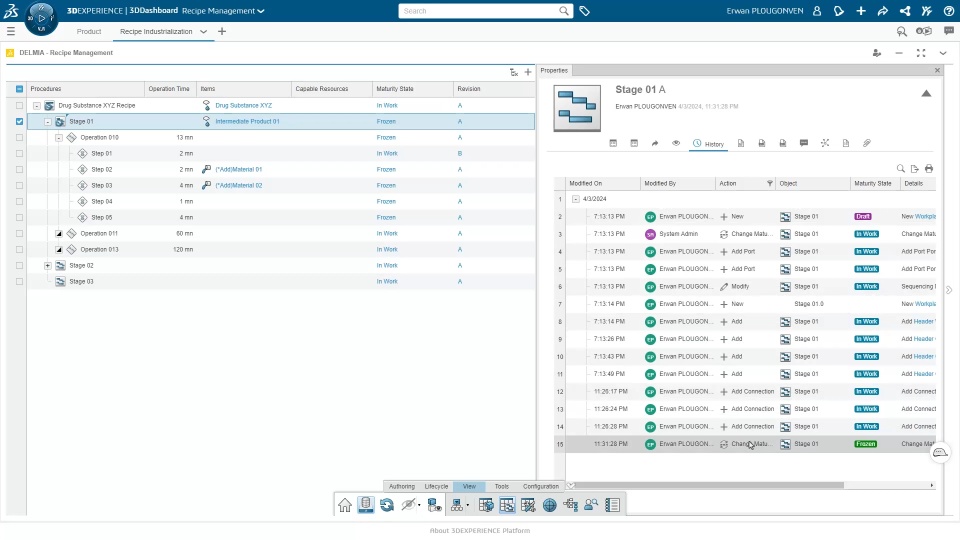Click the history table horizontal scrollbar

click(709, 486)
